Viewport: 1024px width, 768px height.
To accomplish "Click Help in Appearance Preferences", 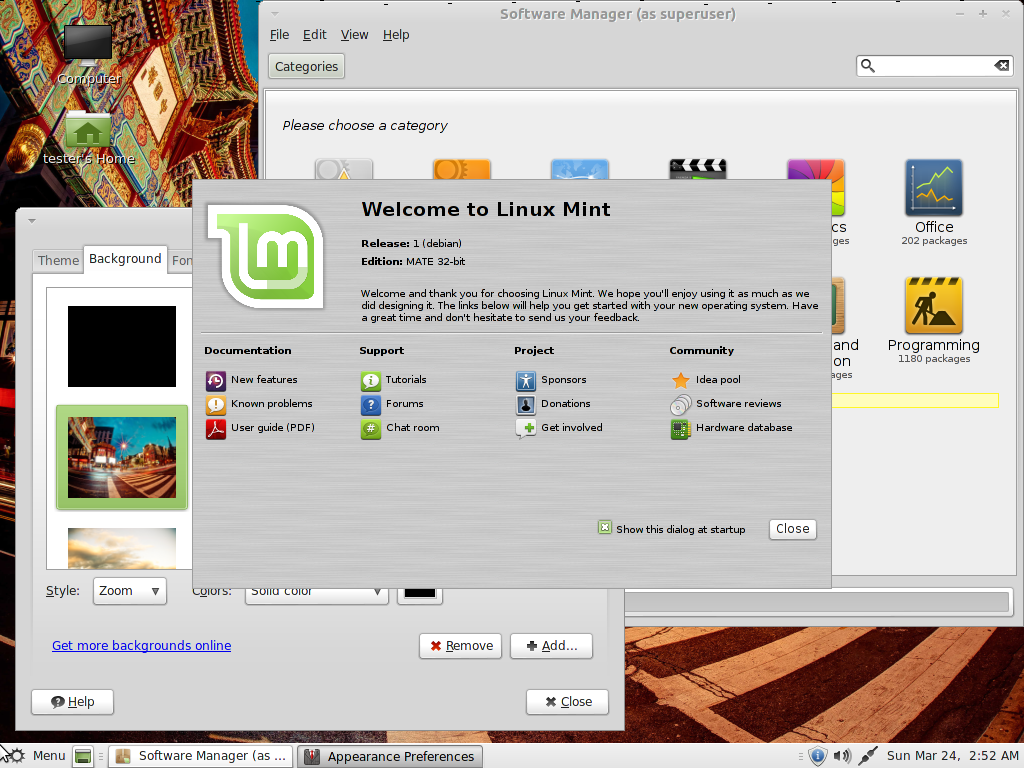I will [x=72, y=702].
